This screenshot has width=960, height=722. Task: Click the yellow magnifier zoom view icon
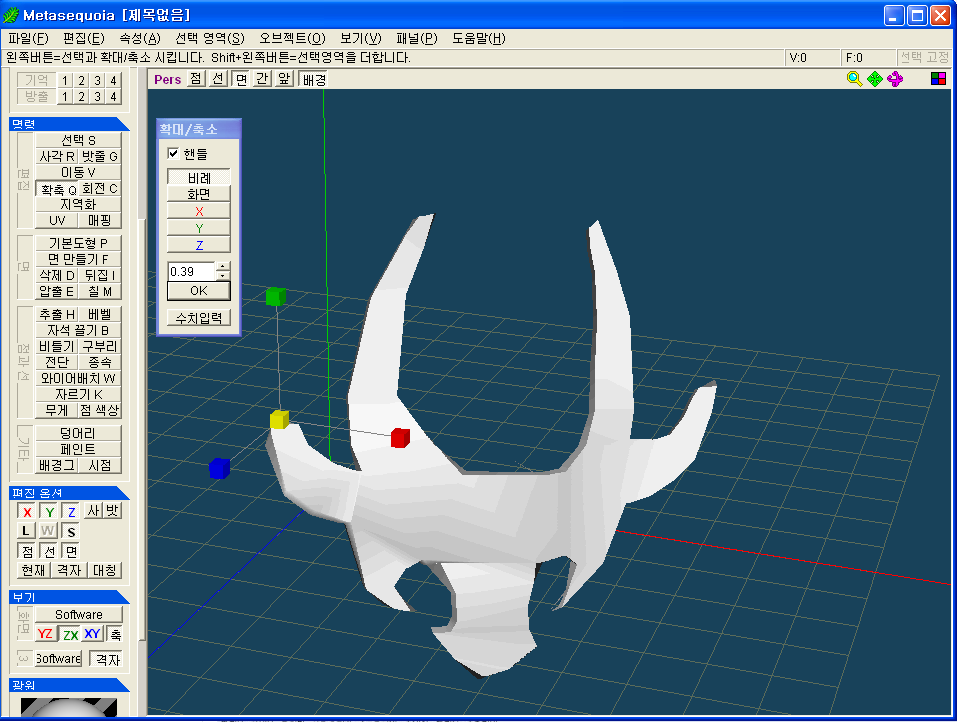coord(854,79)
